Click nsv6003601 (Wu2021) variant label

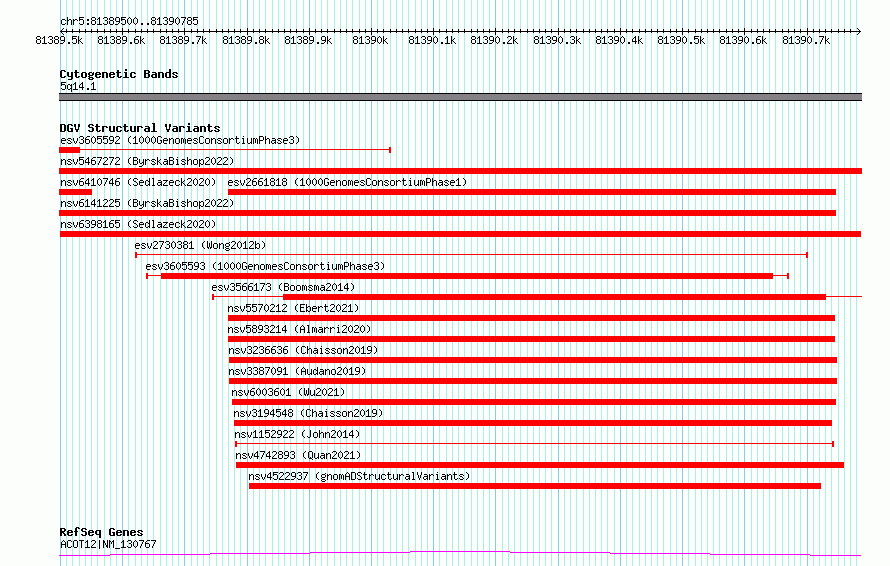coord(288,392)
